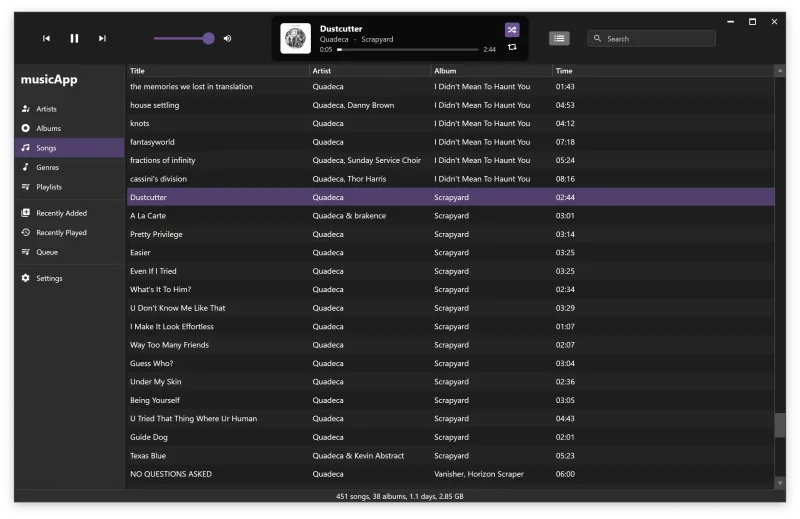Click the search magnifier icon
Screen dimensions: 800x519
click(x=597, y=38)
